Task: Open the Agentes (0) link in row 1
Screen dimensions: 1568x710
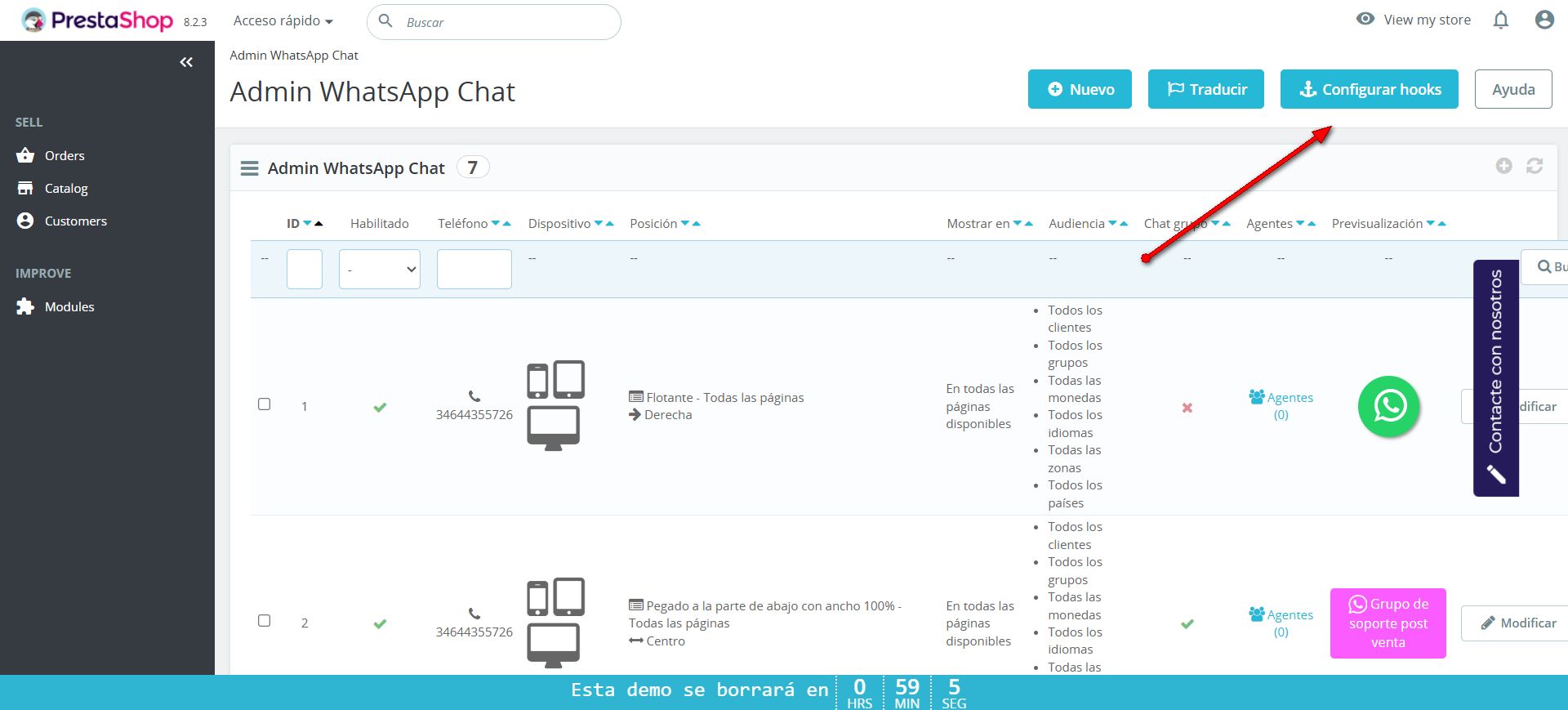Action: (x=1281, y=406)
